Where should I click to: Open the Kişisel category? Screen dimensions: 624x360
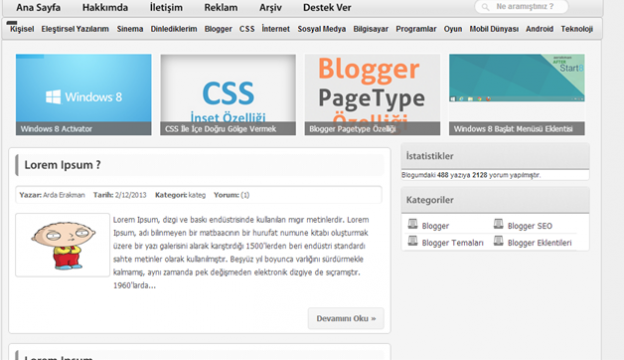pyautogui.click(x=22, y=29)
